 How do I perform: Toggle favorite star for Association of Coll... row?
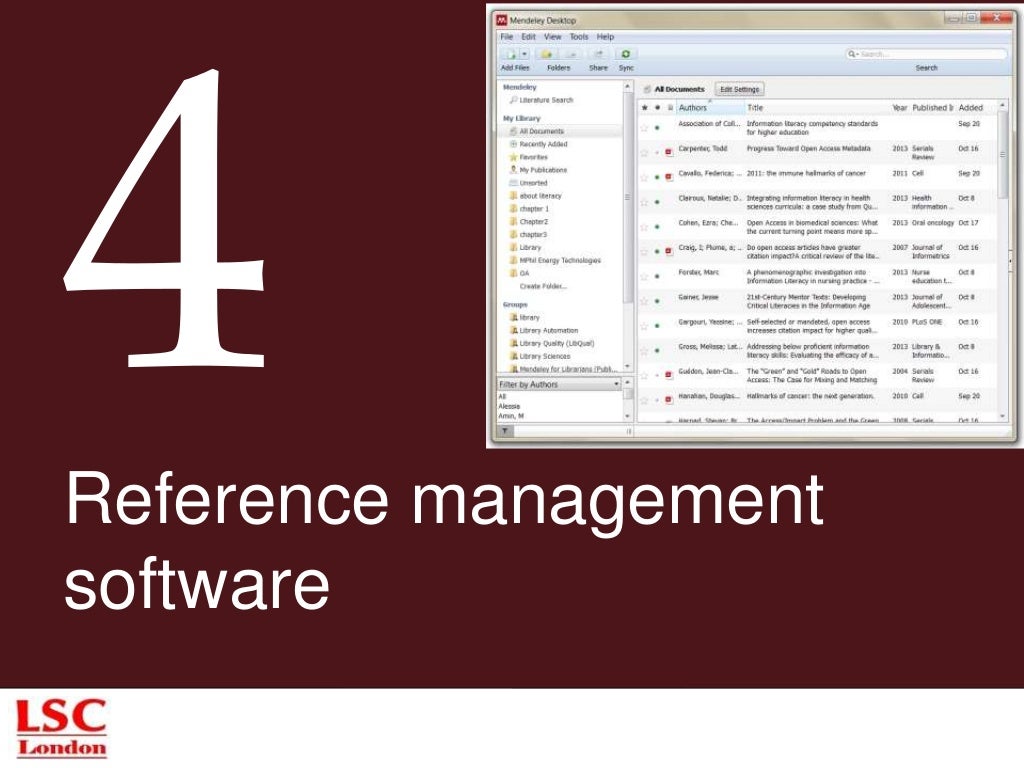[x=645, y=128]
